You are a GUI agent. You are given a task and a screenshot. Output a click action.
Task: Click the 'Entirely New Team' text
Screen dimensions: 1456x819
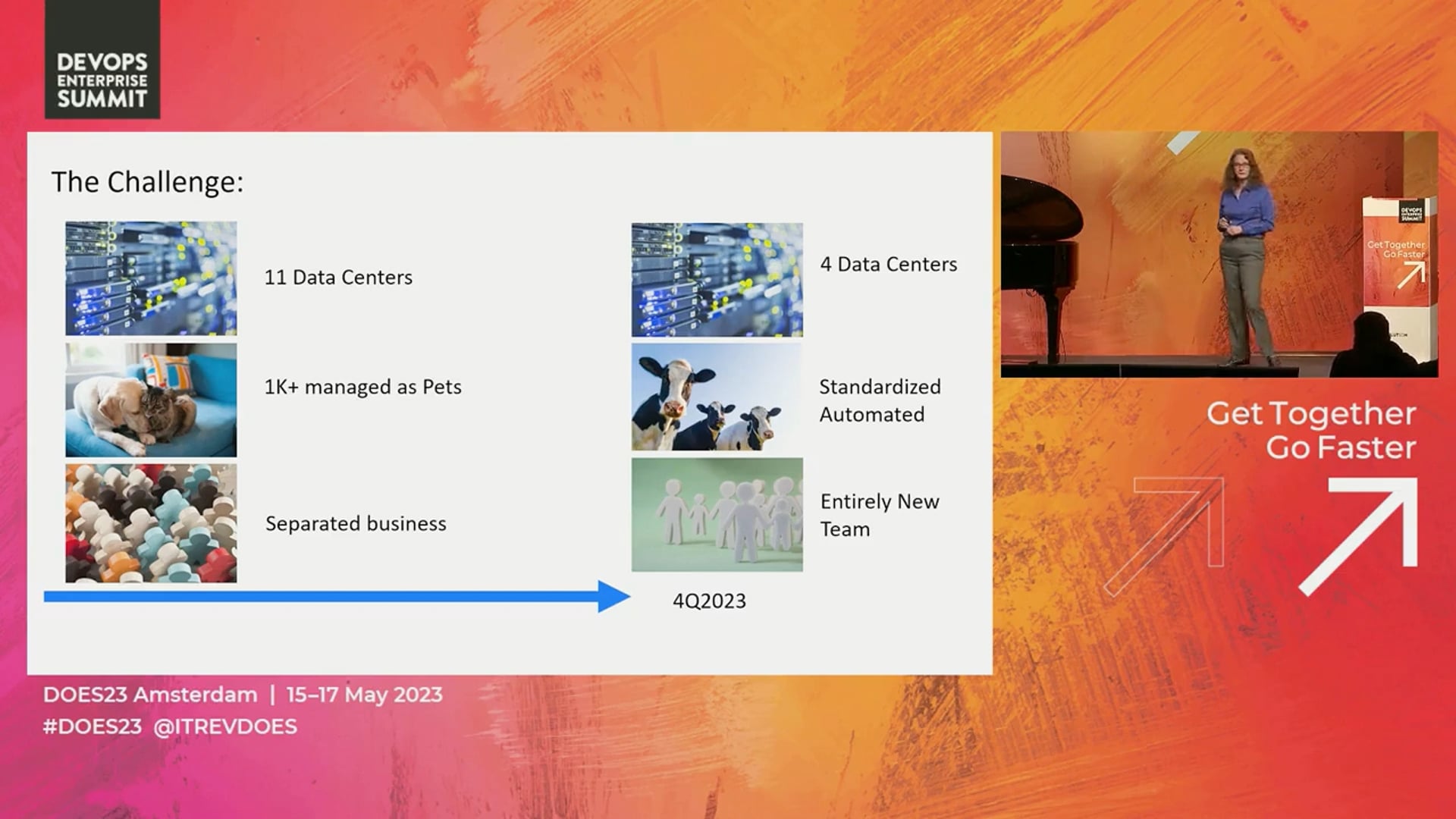tap(880, 515)
